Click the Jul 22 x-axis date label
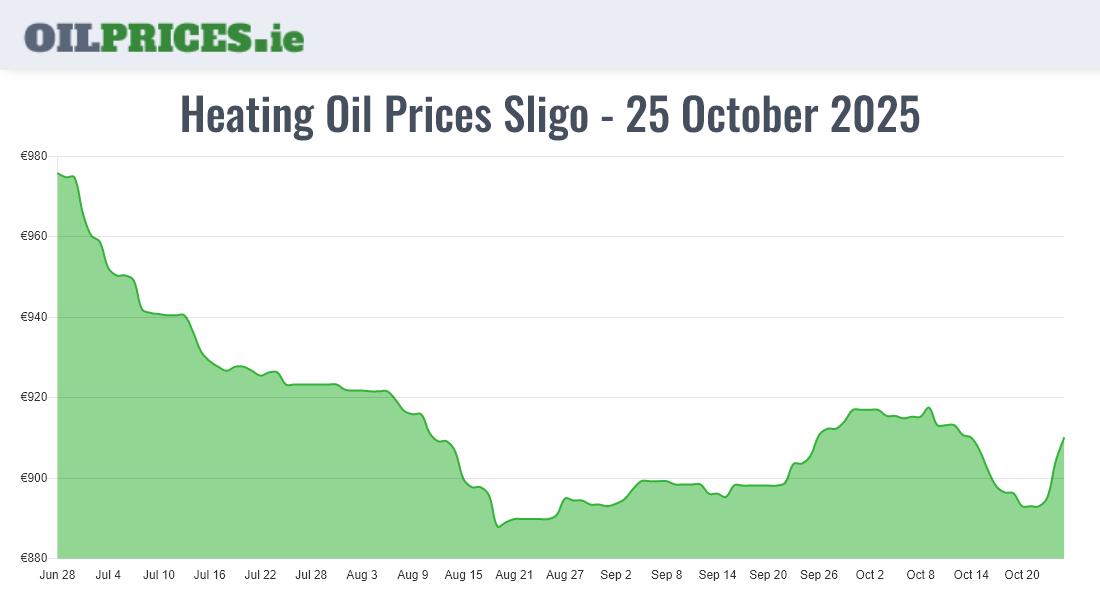This screenshot has width=1100, height=600. pyautogui.click(x=260, y=575)
